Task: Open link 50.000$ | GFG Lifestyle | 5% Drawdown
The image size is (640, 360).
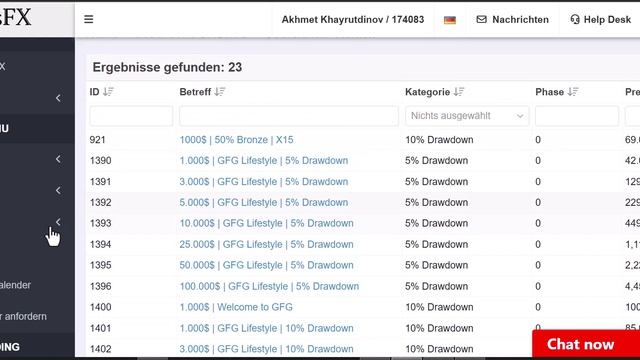Action: click(x=267, y=265)
